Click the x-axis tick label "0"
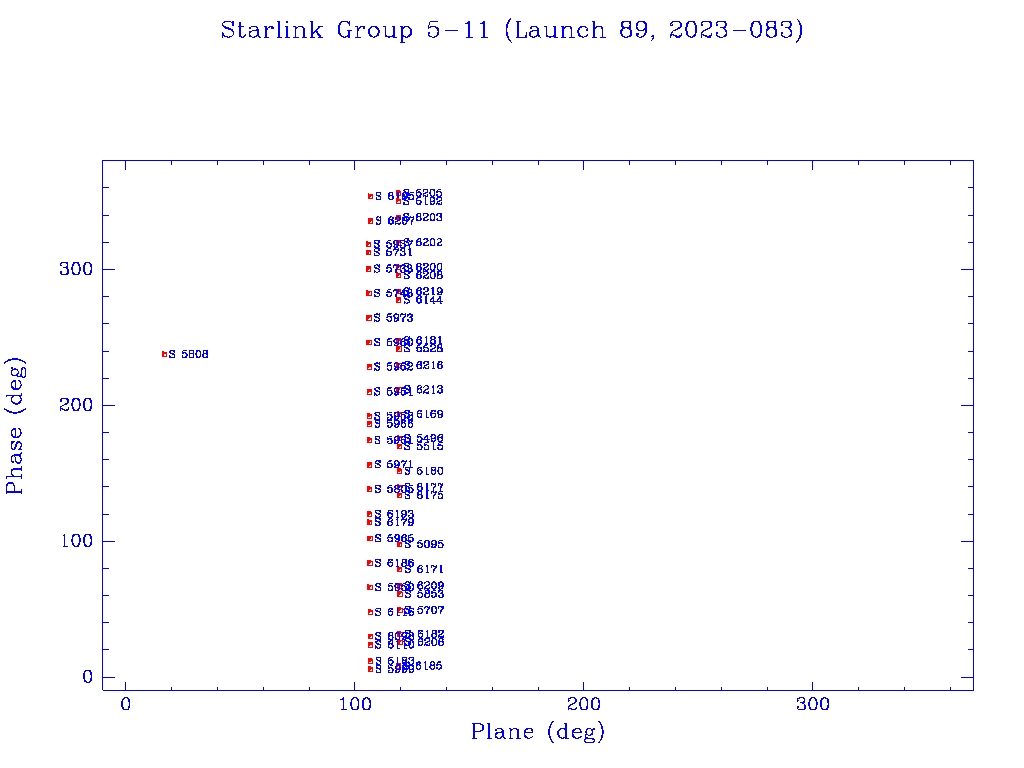This screenshot has width=1024, height=768. (x=125, y=705)
